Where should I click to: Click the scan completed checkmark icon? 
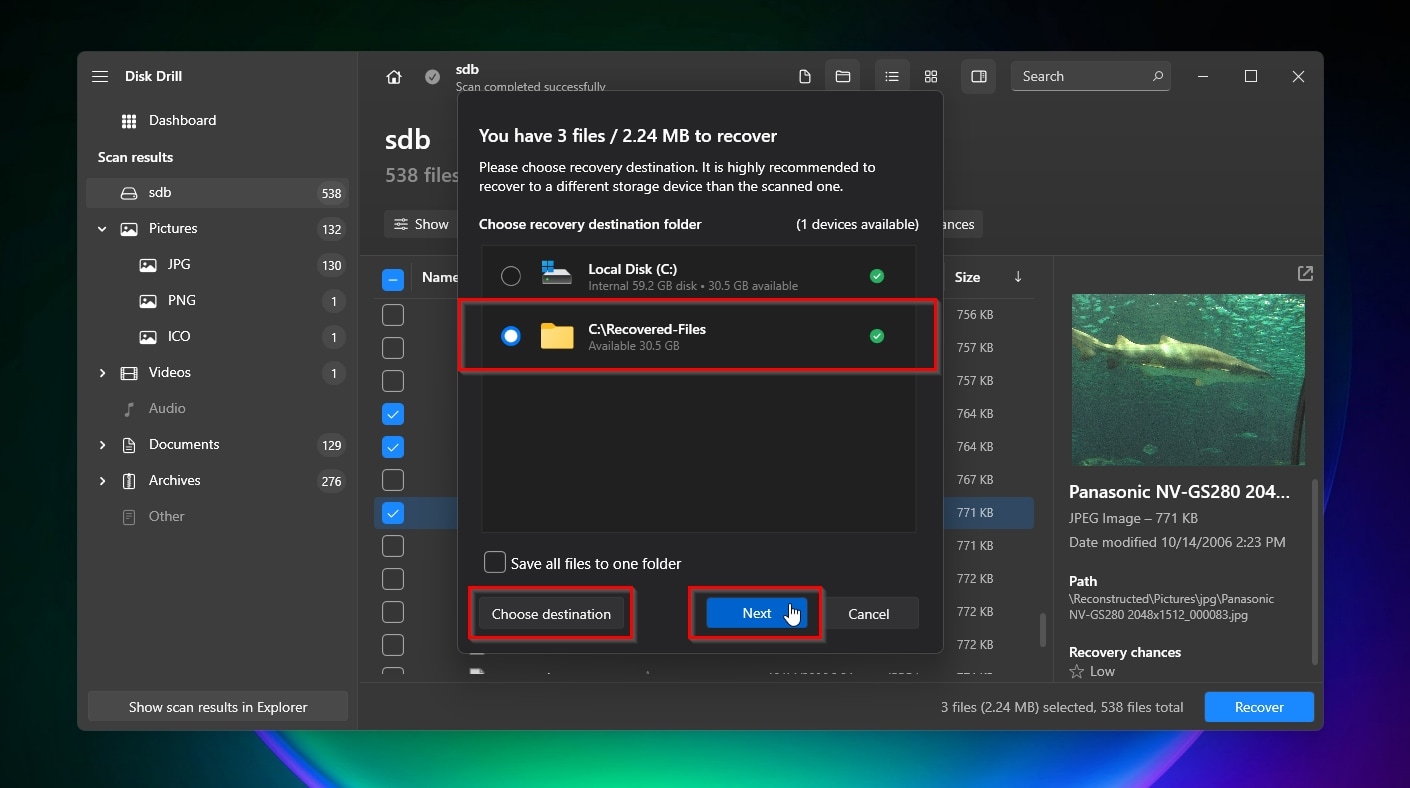(432, 77)
